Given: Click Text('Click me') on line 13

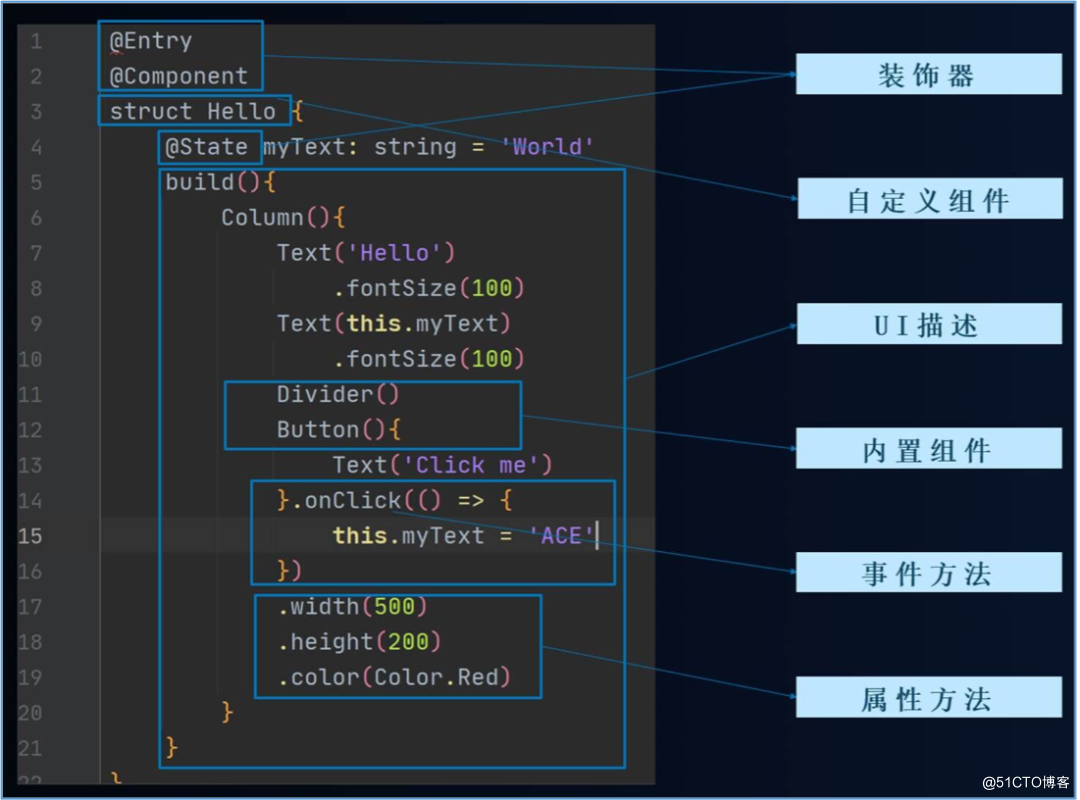Looking at the screenshot, I should click(442, 465).
